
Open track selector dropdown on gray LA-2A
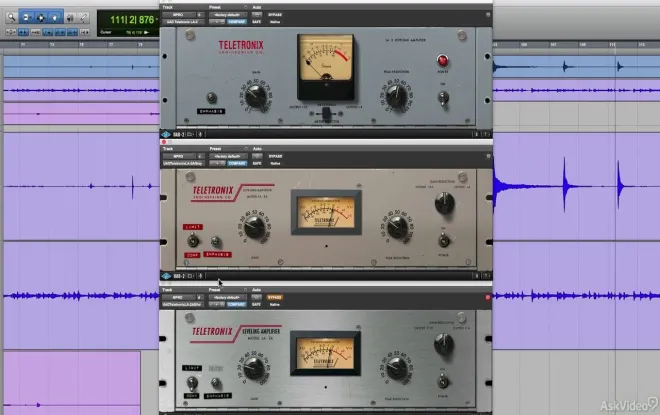[x=178, y=156]
